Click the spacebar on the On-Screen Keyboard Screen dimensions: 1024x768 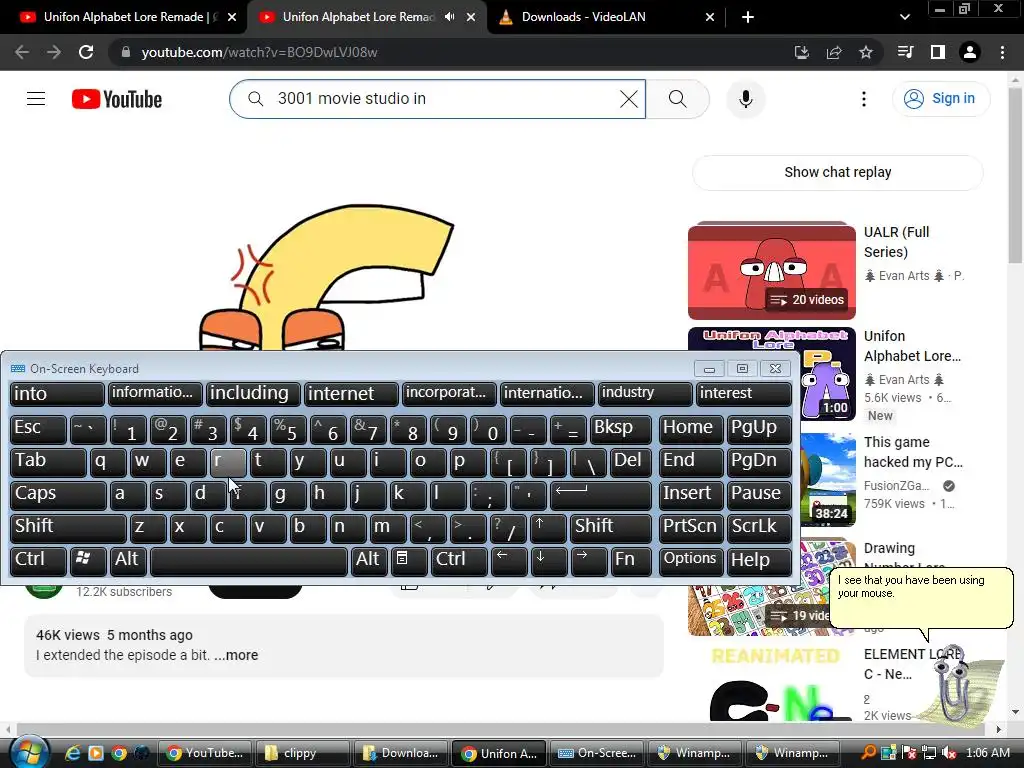pos(248,560)
